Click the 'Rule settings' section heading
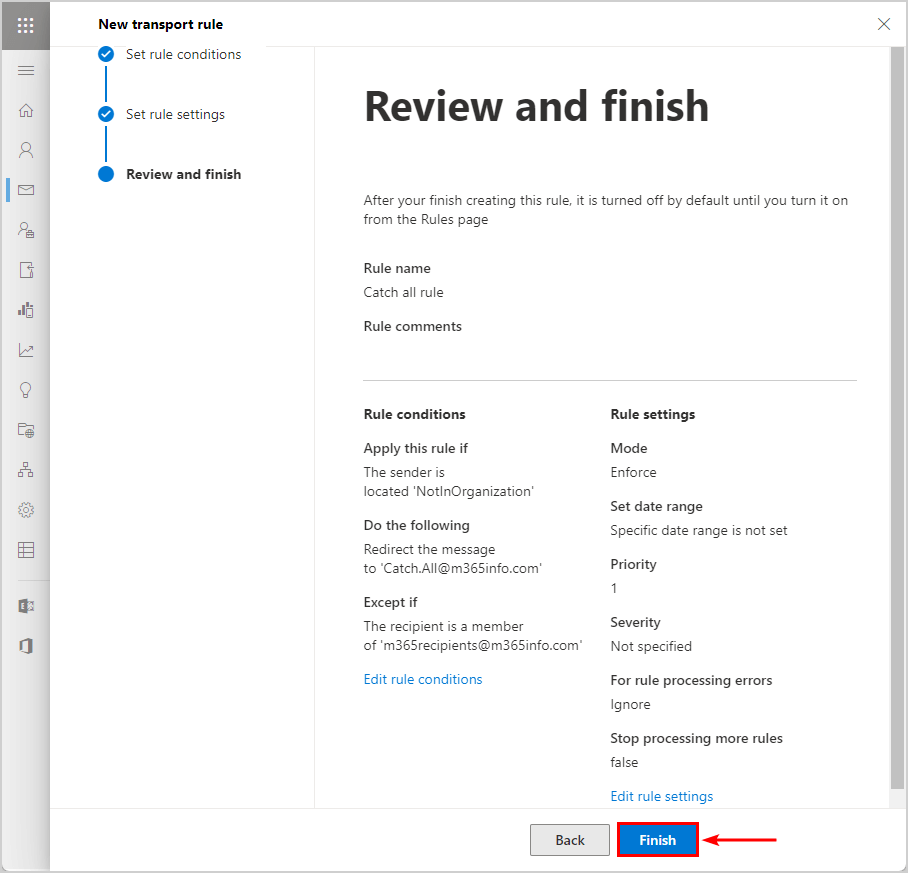 (x=653, y=415)
